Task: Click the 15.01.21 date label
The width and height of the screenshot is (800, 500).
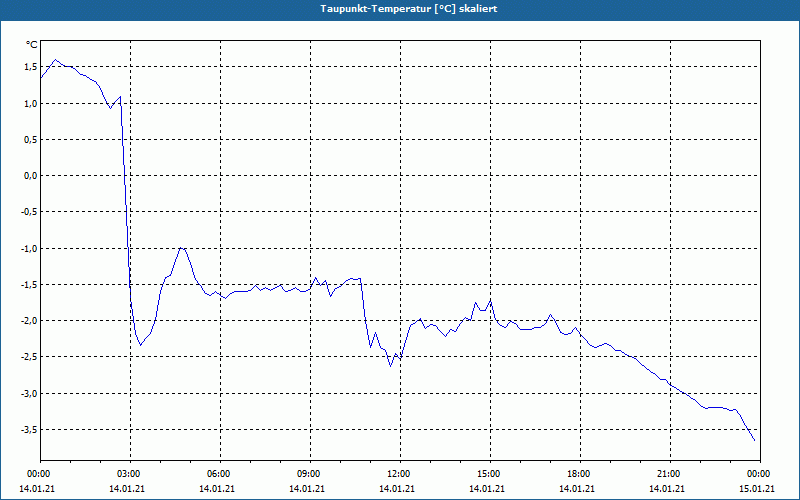Action: 757,488
